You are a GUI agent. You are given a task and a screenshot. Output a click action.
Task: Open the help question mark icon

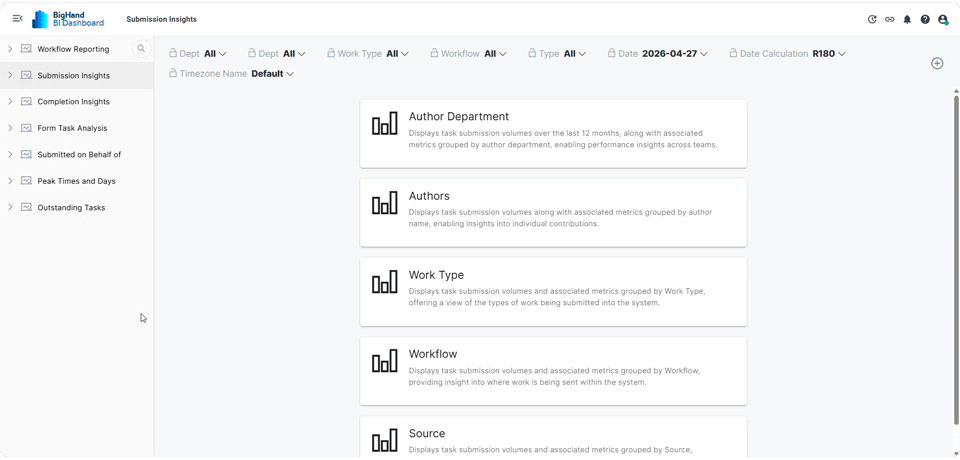point(925,20)
